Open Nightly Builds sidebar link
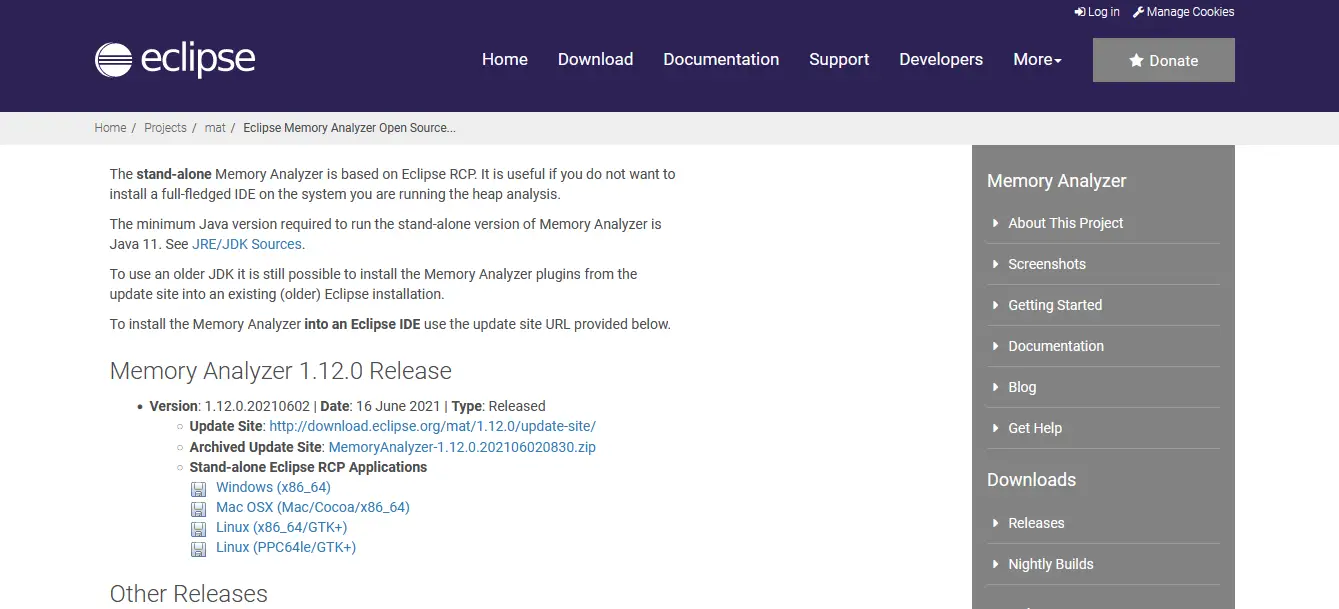Screen dimensions: 1339x609 1051,564
